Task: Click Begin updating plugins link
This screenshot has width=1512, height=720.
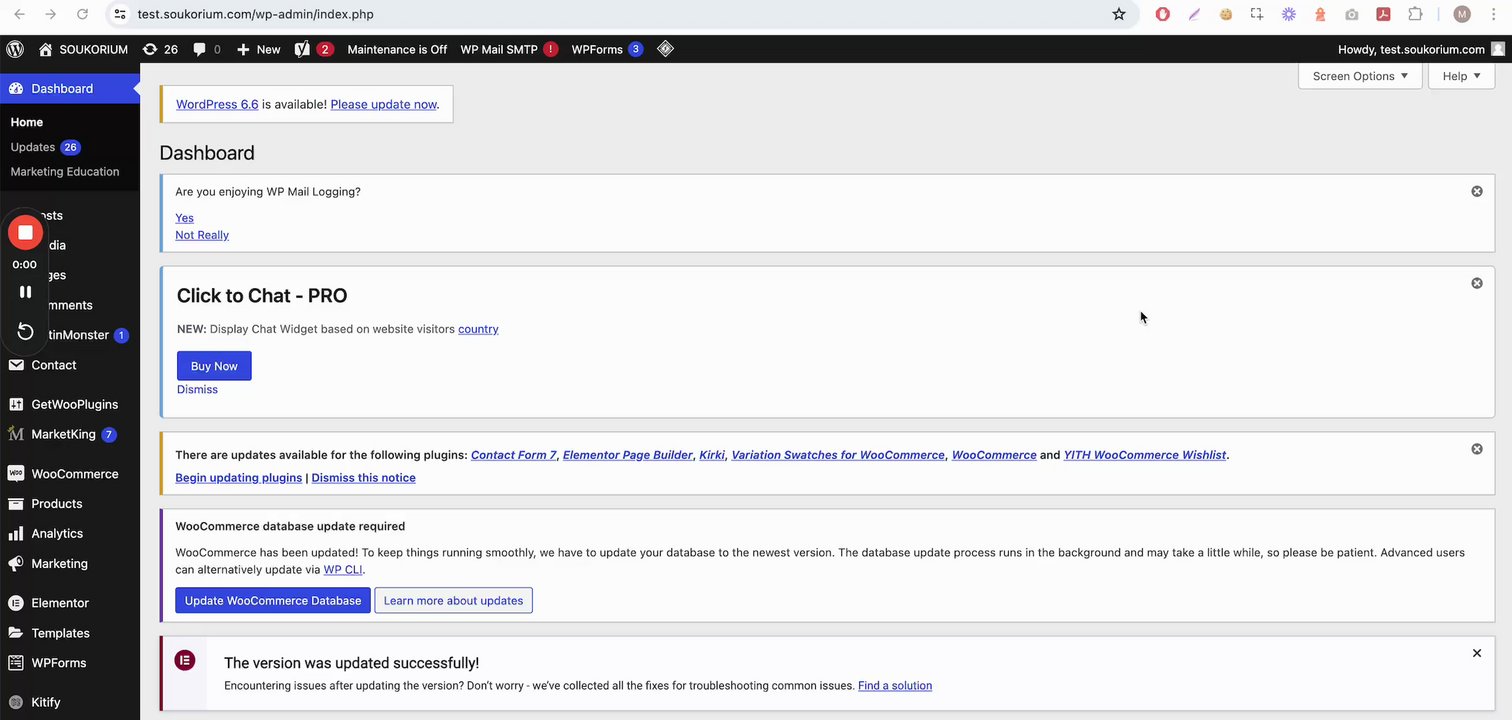Action: click(238, 478)
